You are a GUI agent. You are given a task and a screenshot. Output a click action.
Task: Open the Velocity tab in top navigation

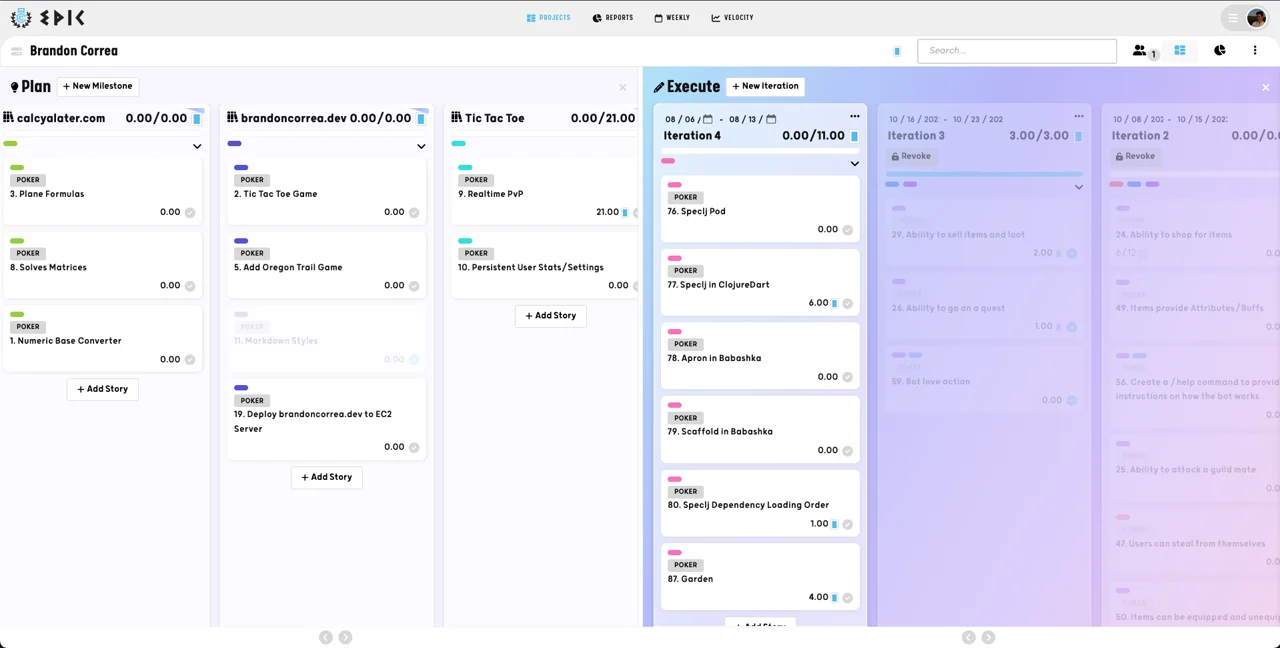[732, 18]
